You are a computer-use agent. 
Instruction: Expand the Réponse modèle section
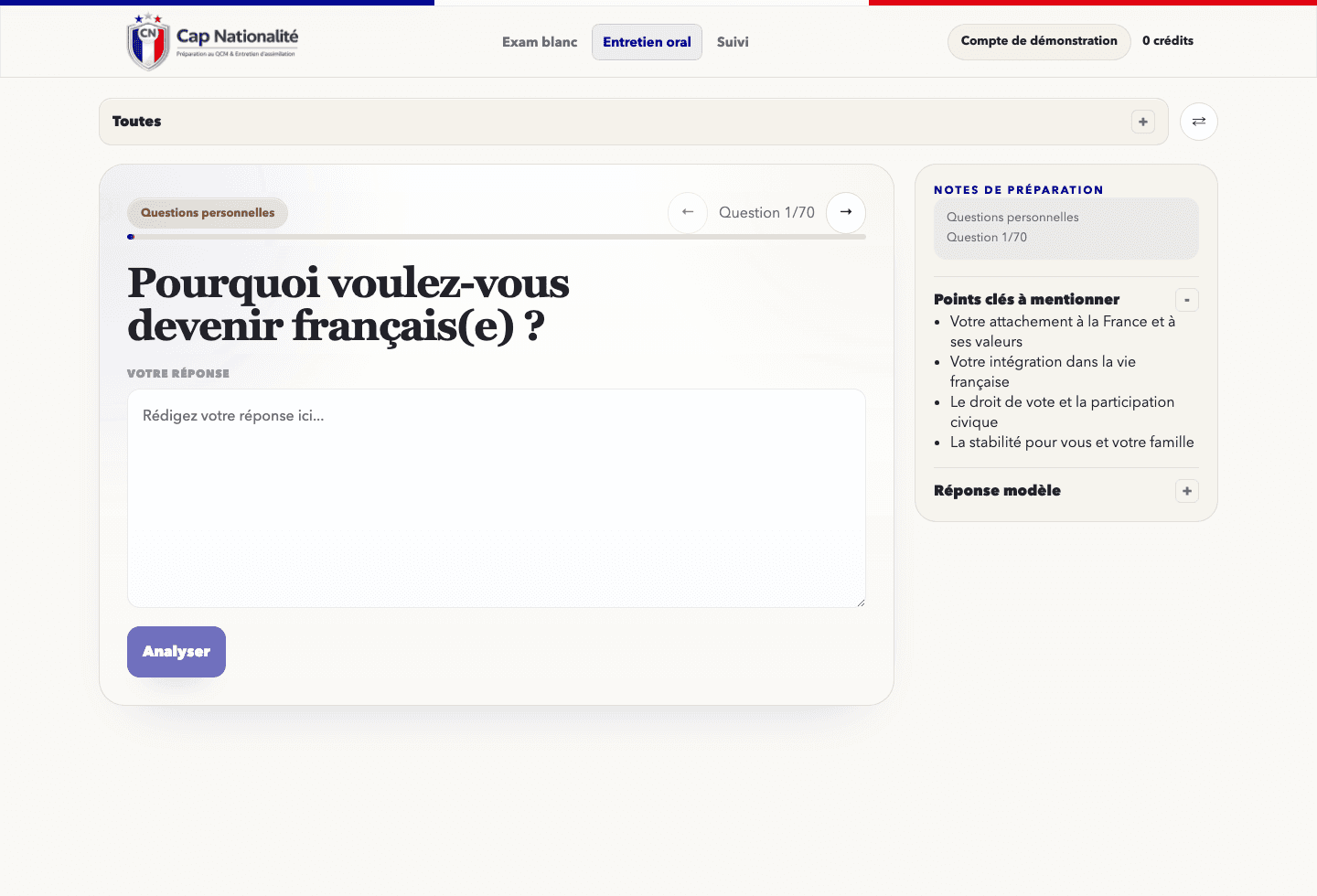tap(1187, 491)
